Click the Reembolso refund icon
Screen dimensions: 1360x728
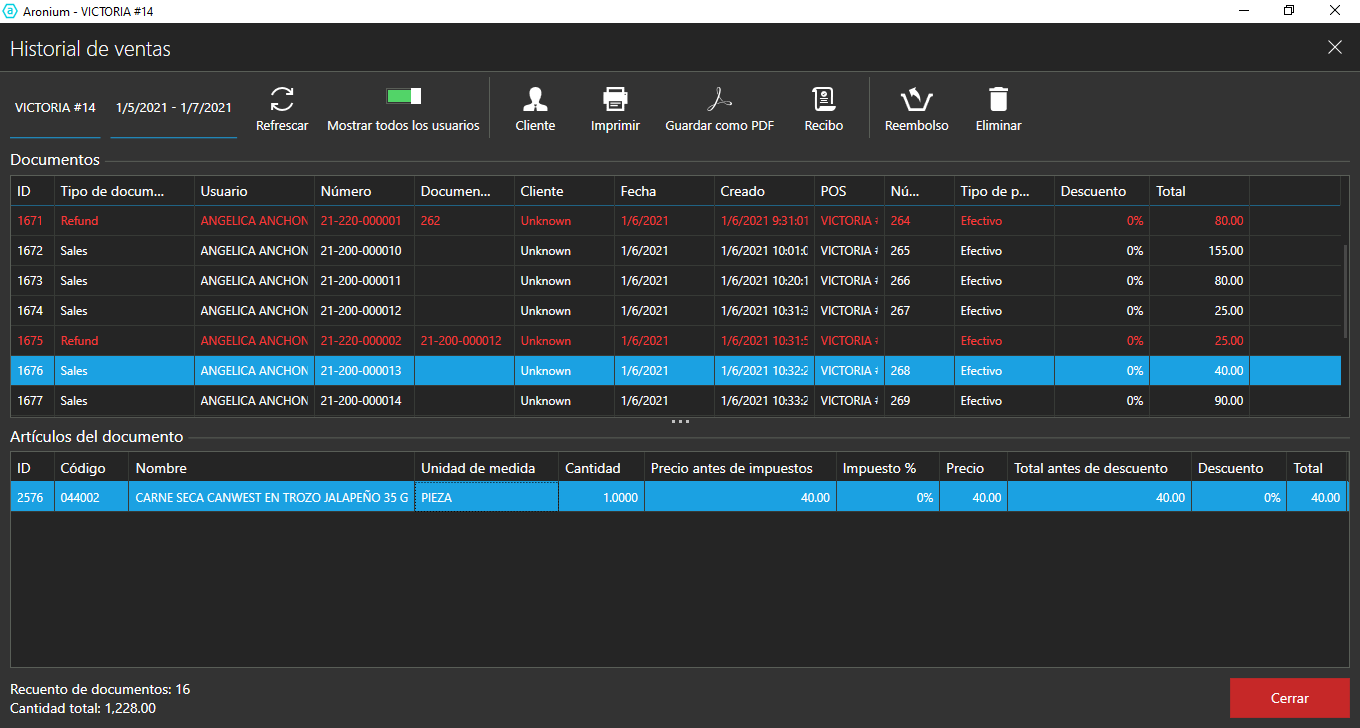[916, 99]
